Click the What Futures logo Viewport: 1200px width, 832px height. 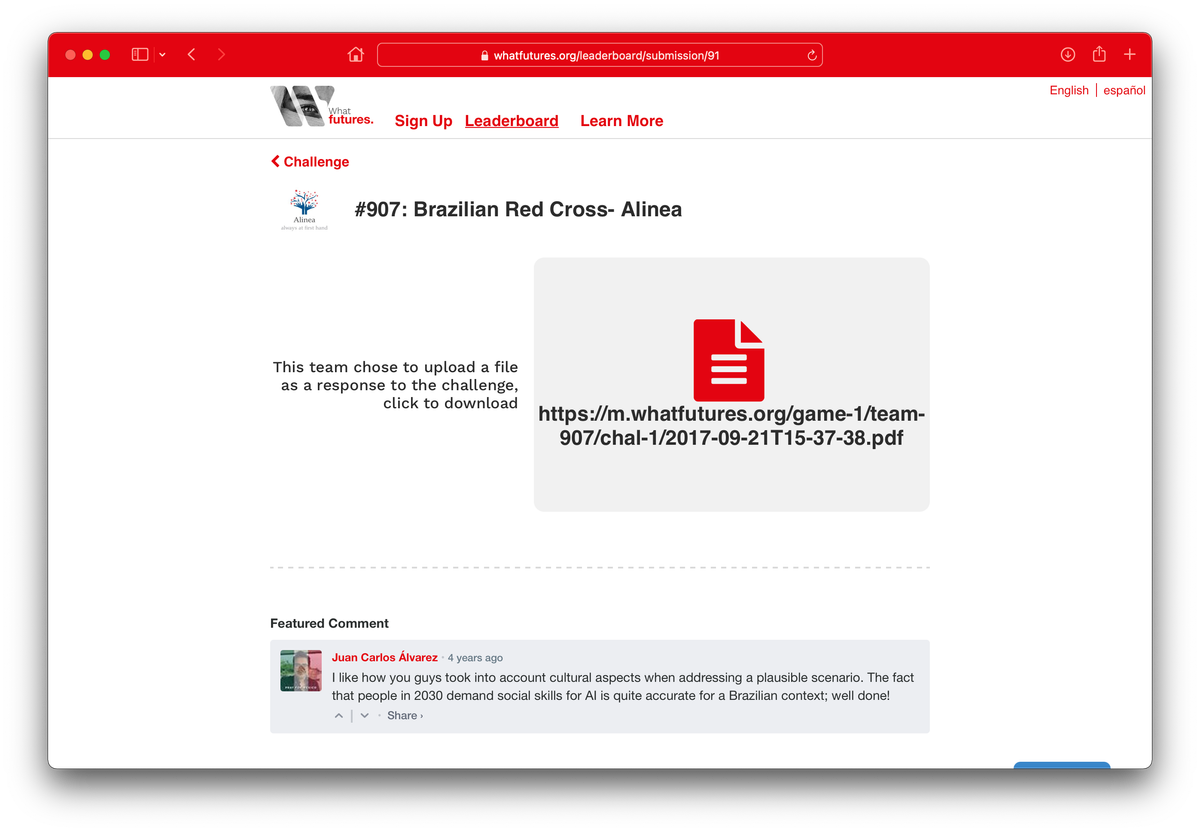pos(322,107)
